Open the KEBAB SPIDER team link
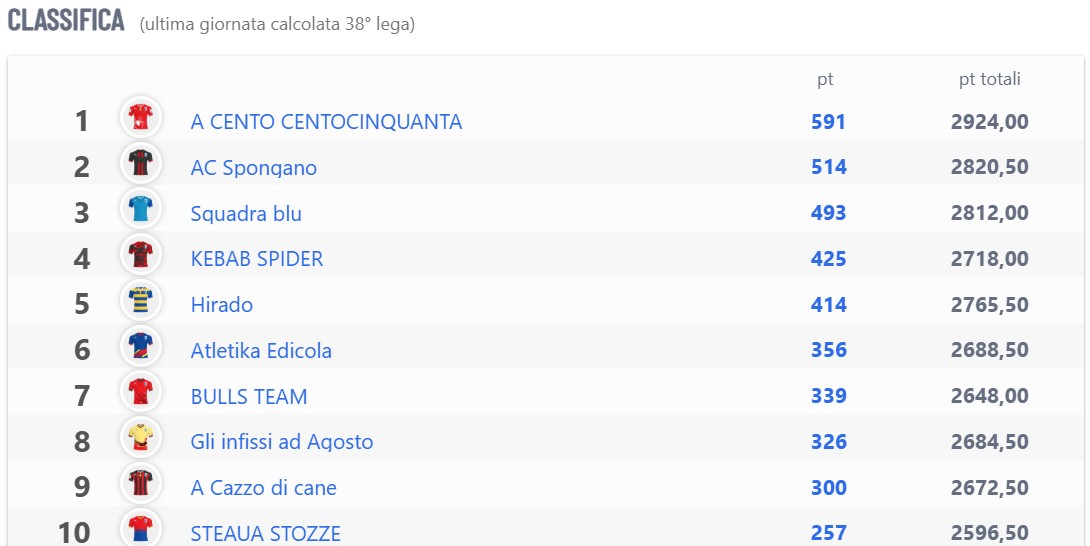The height and width of the screenshot is (546, 1090). click(x=257, y=259)
